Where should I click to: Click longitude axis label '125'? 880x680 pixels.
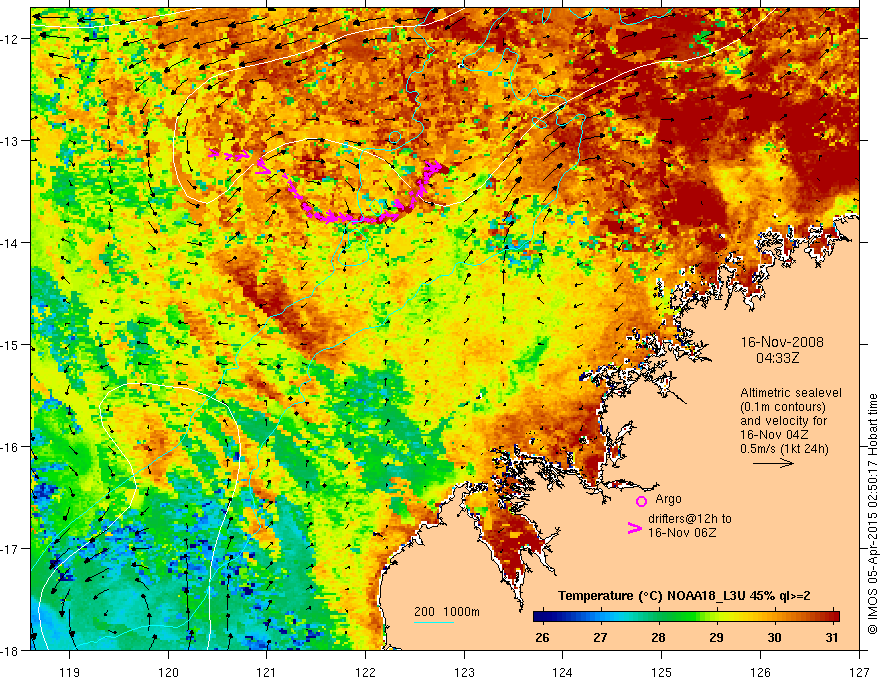click(x=662, y=672)
